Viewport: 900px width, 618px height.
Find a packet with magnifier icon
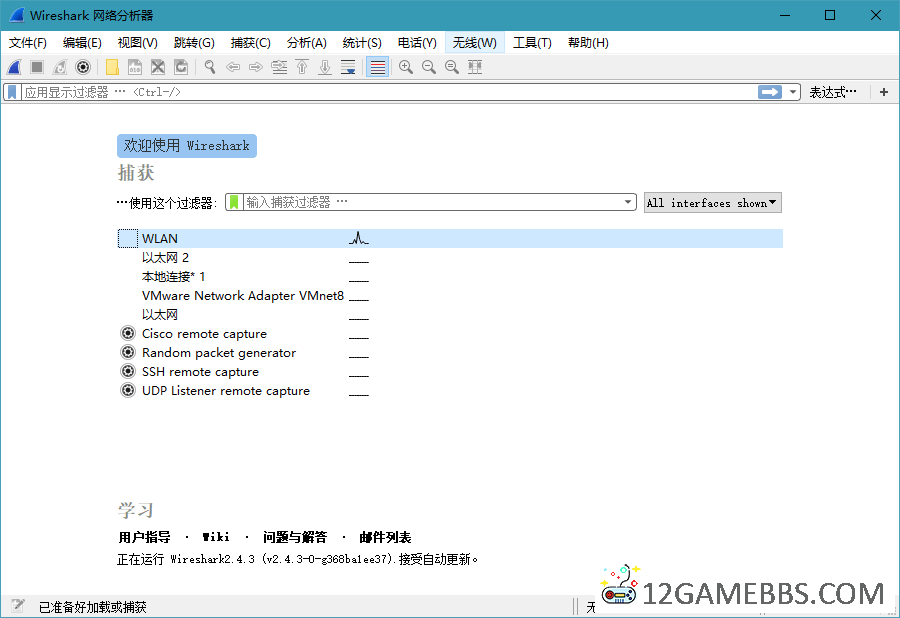click(210, 67)
